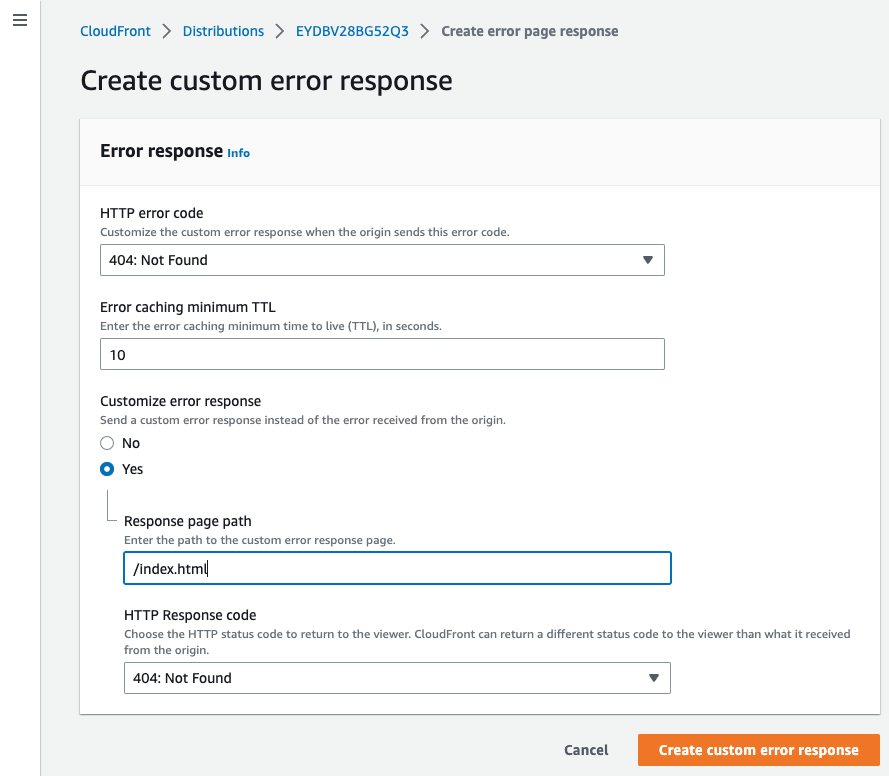Open the hamburger navigation menu
The width and height of the screenshot is (889, 776).
click(20, 20)
